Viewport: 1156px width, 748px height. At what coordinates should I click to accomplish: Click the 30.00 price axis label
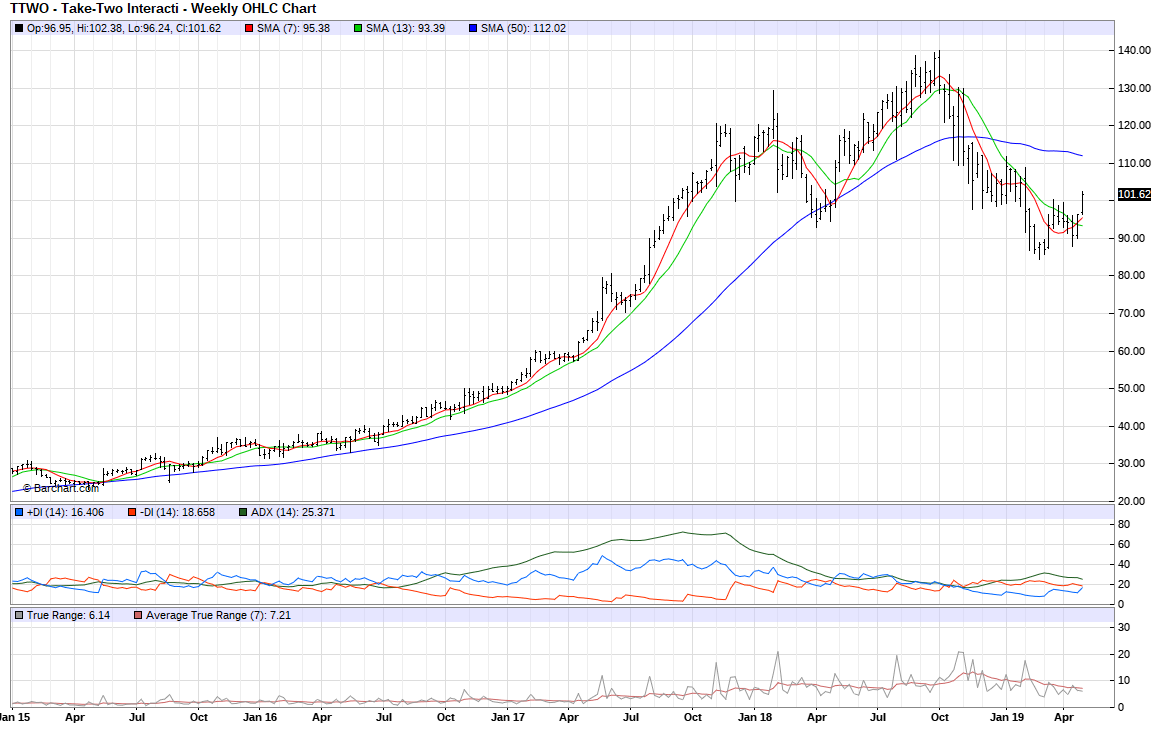pos(1131,464)
